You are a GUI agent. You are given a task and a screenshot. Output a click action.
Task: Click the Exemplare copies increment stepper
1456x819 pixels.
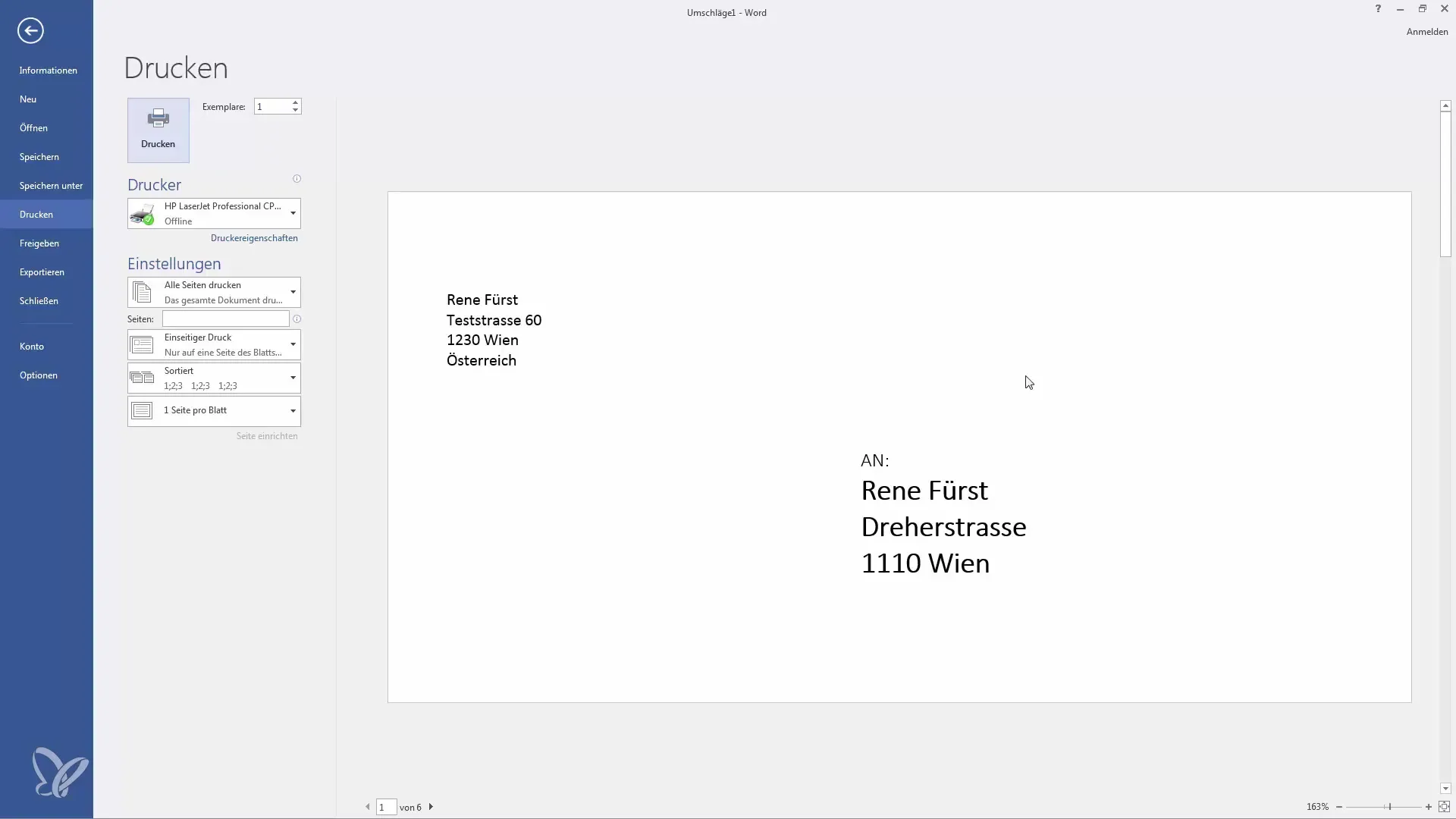(296, 102)
